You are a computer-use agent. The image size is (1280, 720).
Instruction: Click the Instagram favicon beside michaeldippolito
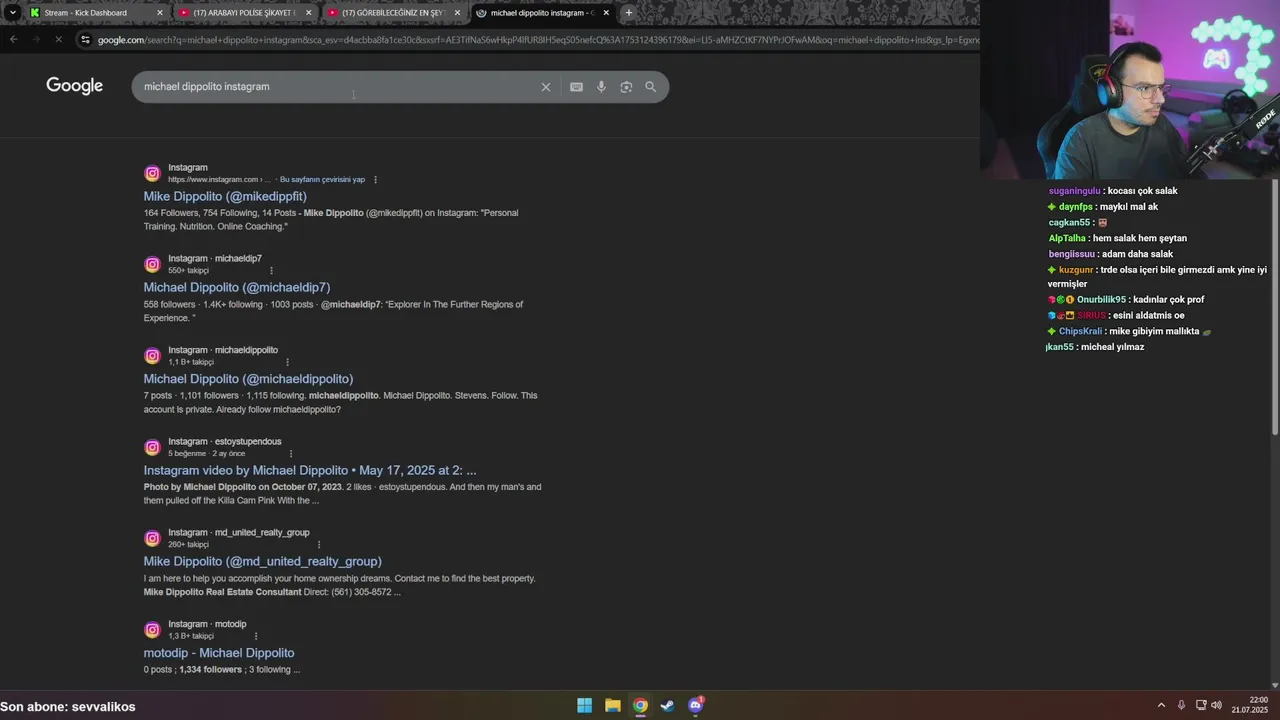pos(152,356)
